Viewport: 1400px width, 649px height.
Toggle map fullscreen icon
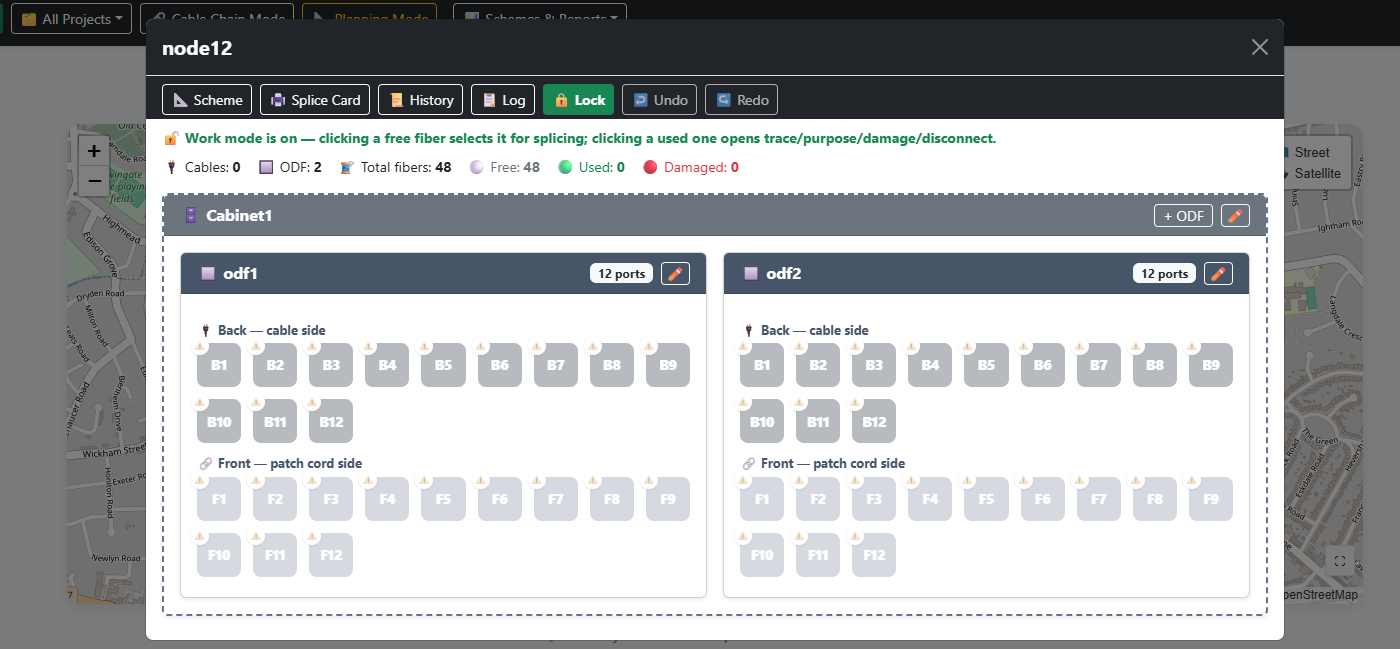(x=1340, y=561)
